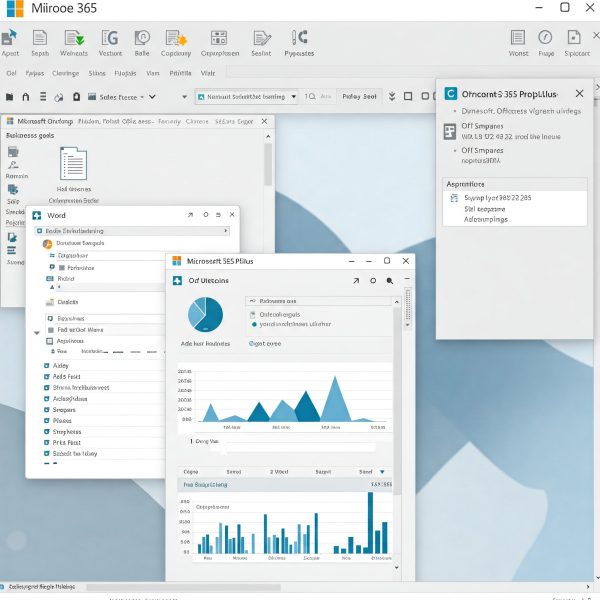Screen dimensions: 600x600
Task: Select the Vesture ribbon icon
Action: click(x=110, y=38)
